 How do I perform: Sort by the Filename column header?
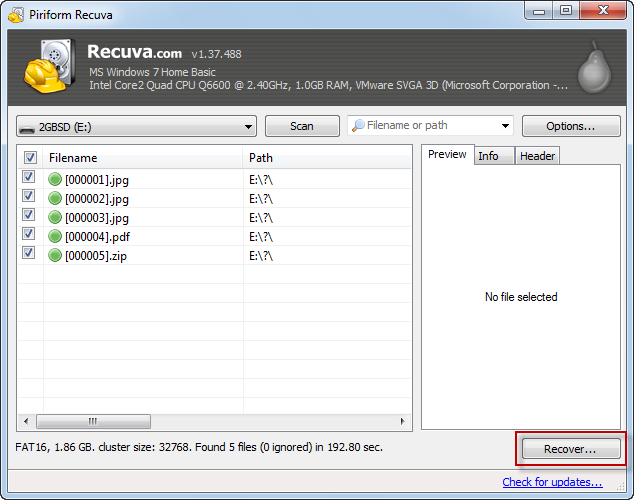tap(143, 158)
